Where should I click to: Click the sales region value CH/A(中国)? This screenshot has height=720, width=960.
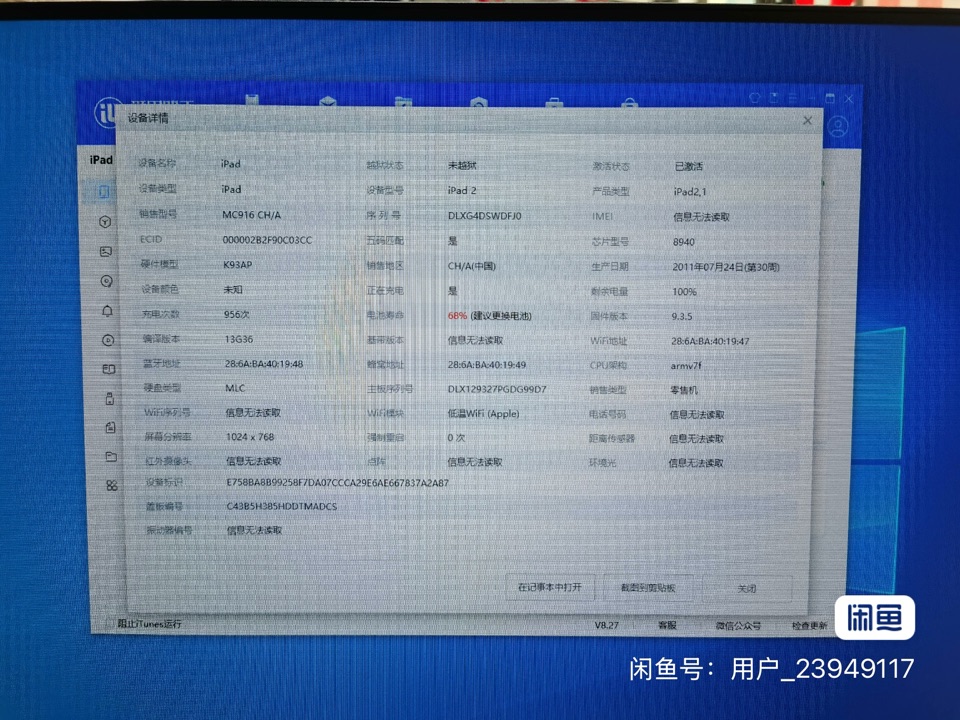[x=472, y=266]
